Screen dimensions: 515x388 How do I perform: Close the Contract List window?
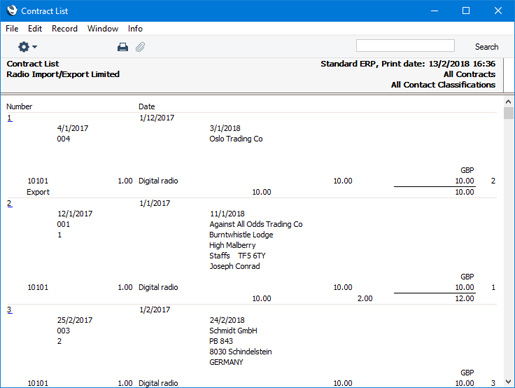coord(498,11)
